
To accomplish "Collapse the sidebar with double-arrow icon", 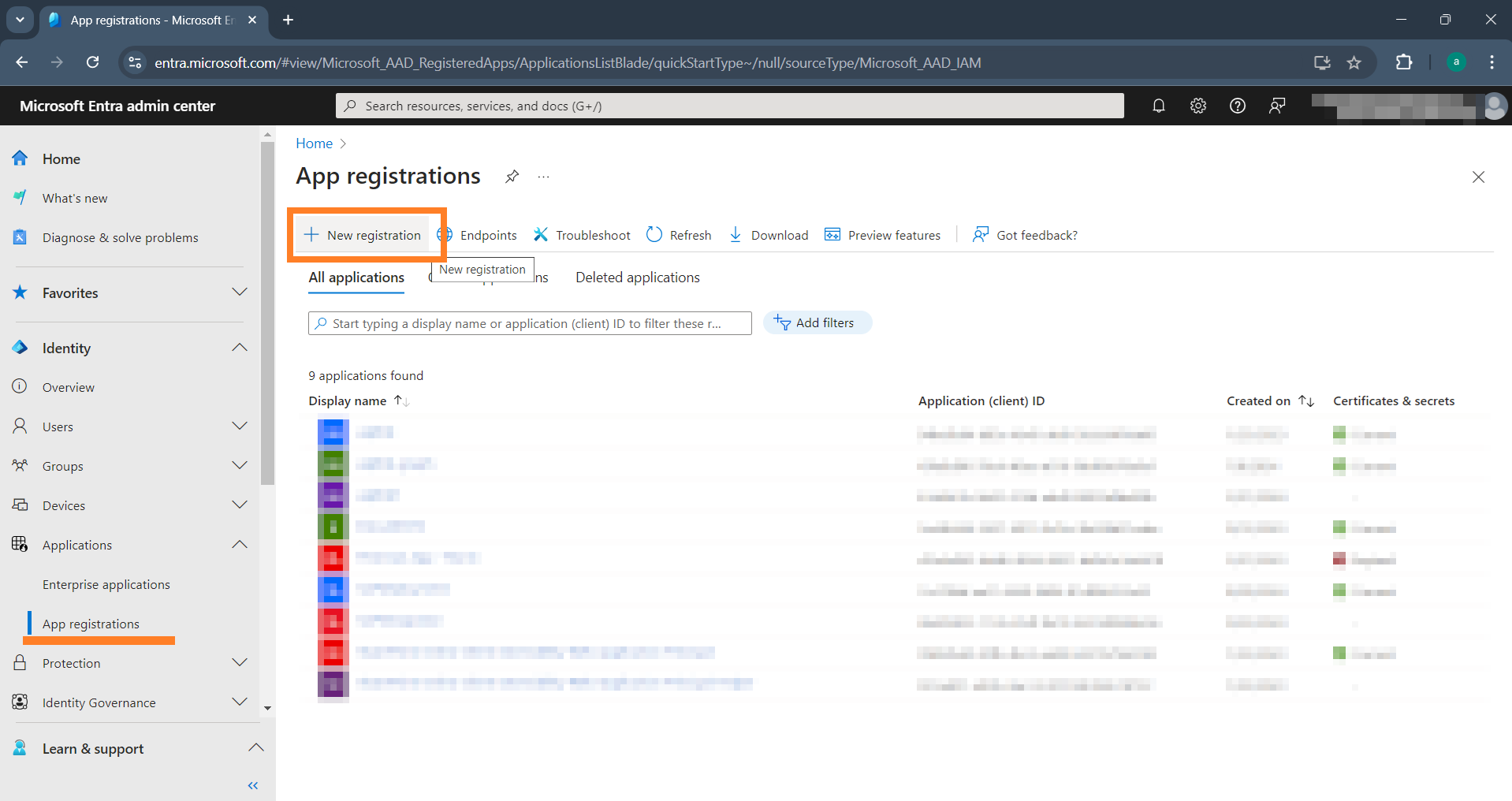I will (x=253, y=785).
